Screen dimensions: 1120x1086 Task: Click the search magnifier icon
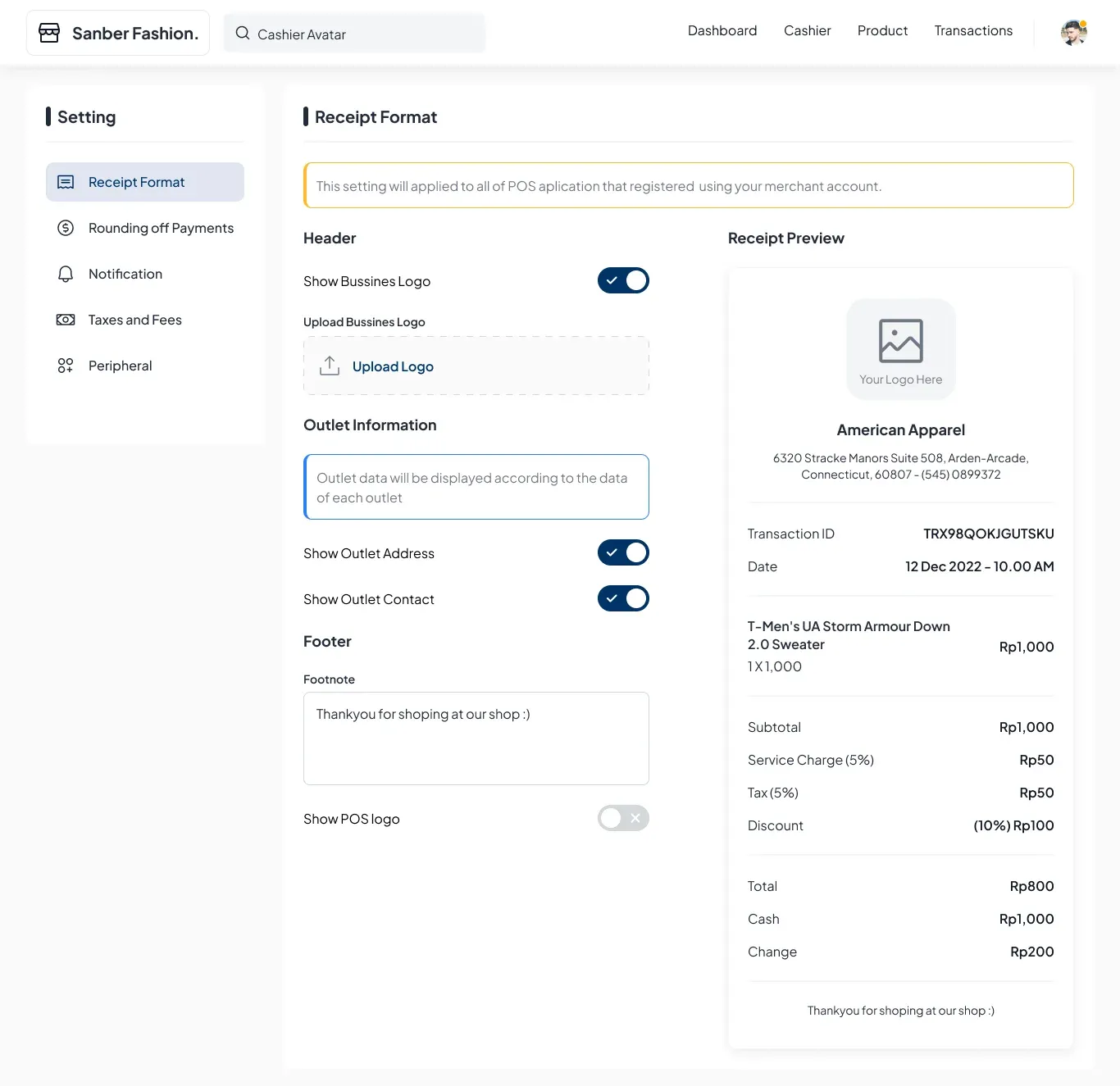[243, 34]
